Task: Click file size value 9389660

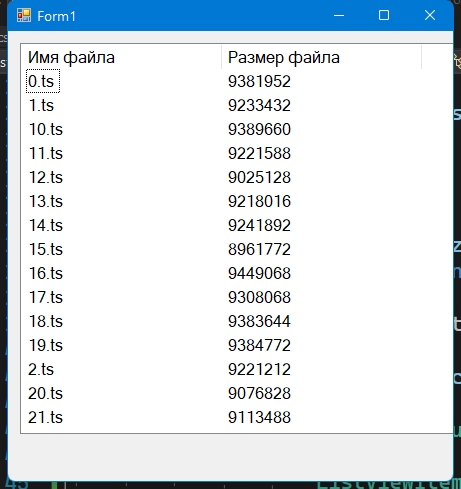Action: [259, 129]
